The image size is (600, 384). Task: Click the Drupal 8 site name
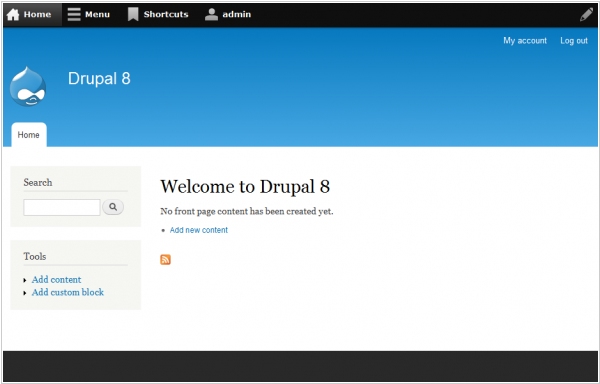click(x=99, y=78)
